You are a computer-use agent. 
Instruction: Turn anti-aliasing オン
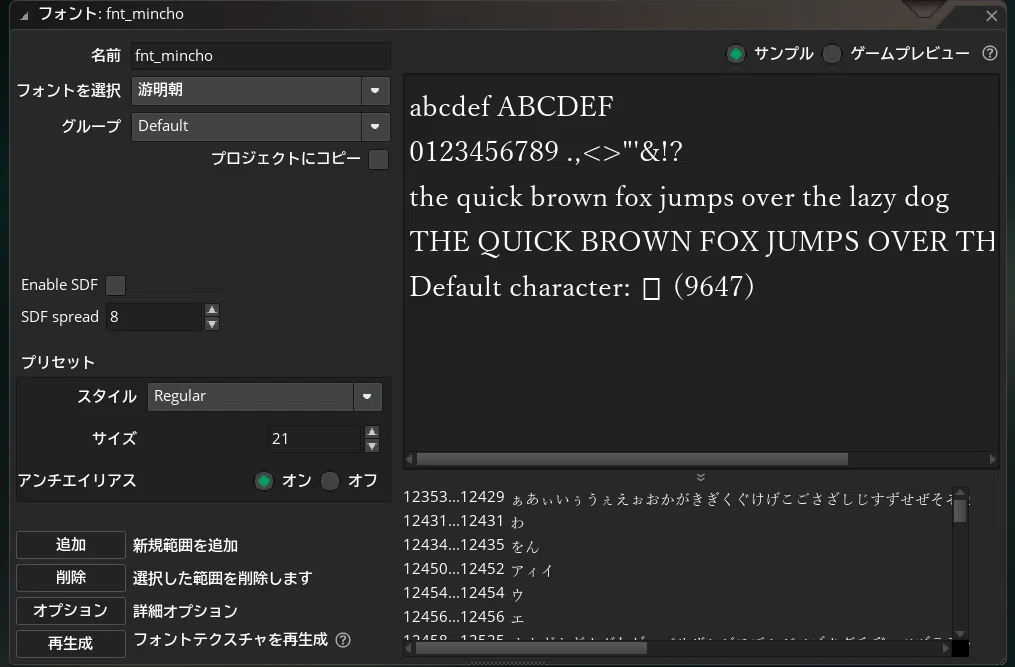(264, 480)
